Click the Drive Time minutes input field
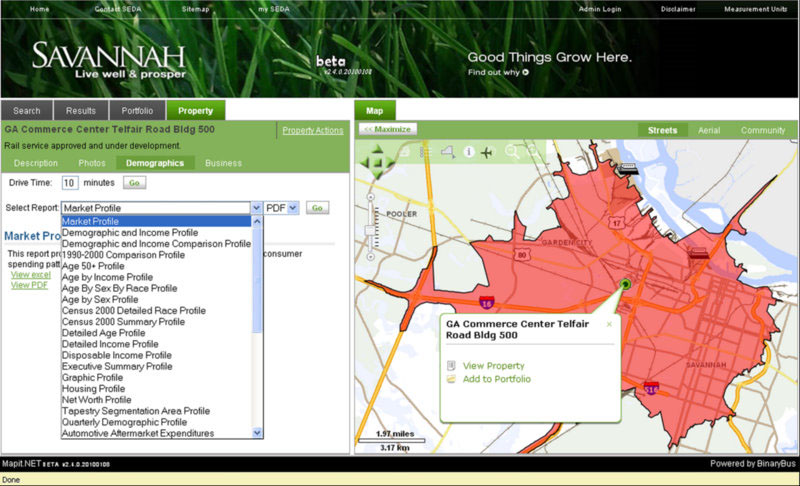 [x=70, y=183]
